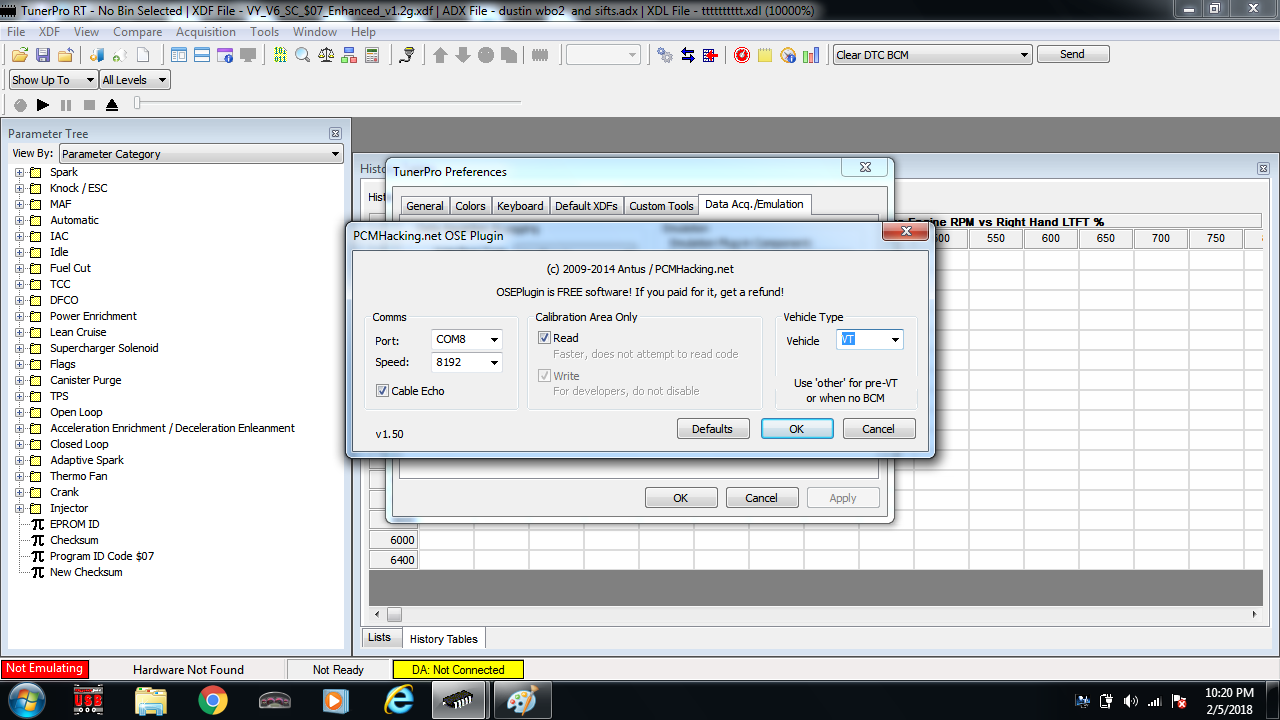The height and width of the screenshot is (720, 1280).
Task: Click the DA: Not Connected status indicator
Action: 458,670
